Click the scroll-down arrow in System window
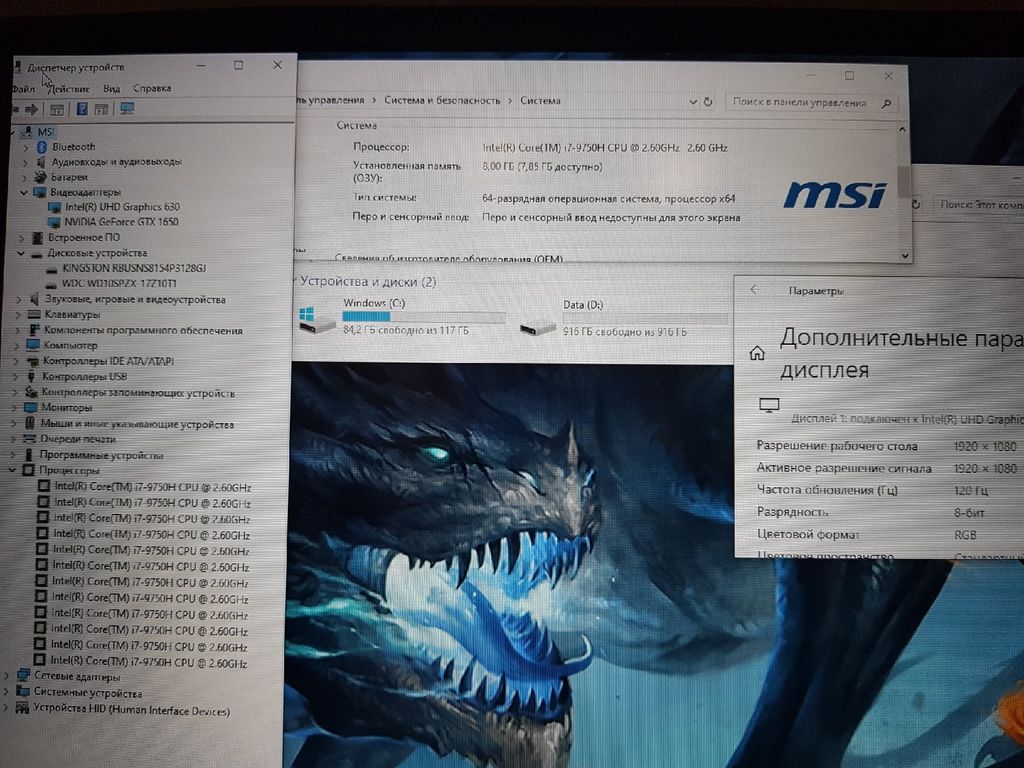Screen dimensions: 1024x768 point(905,255)
